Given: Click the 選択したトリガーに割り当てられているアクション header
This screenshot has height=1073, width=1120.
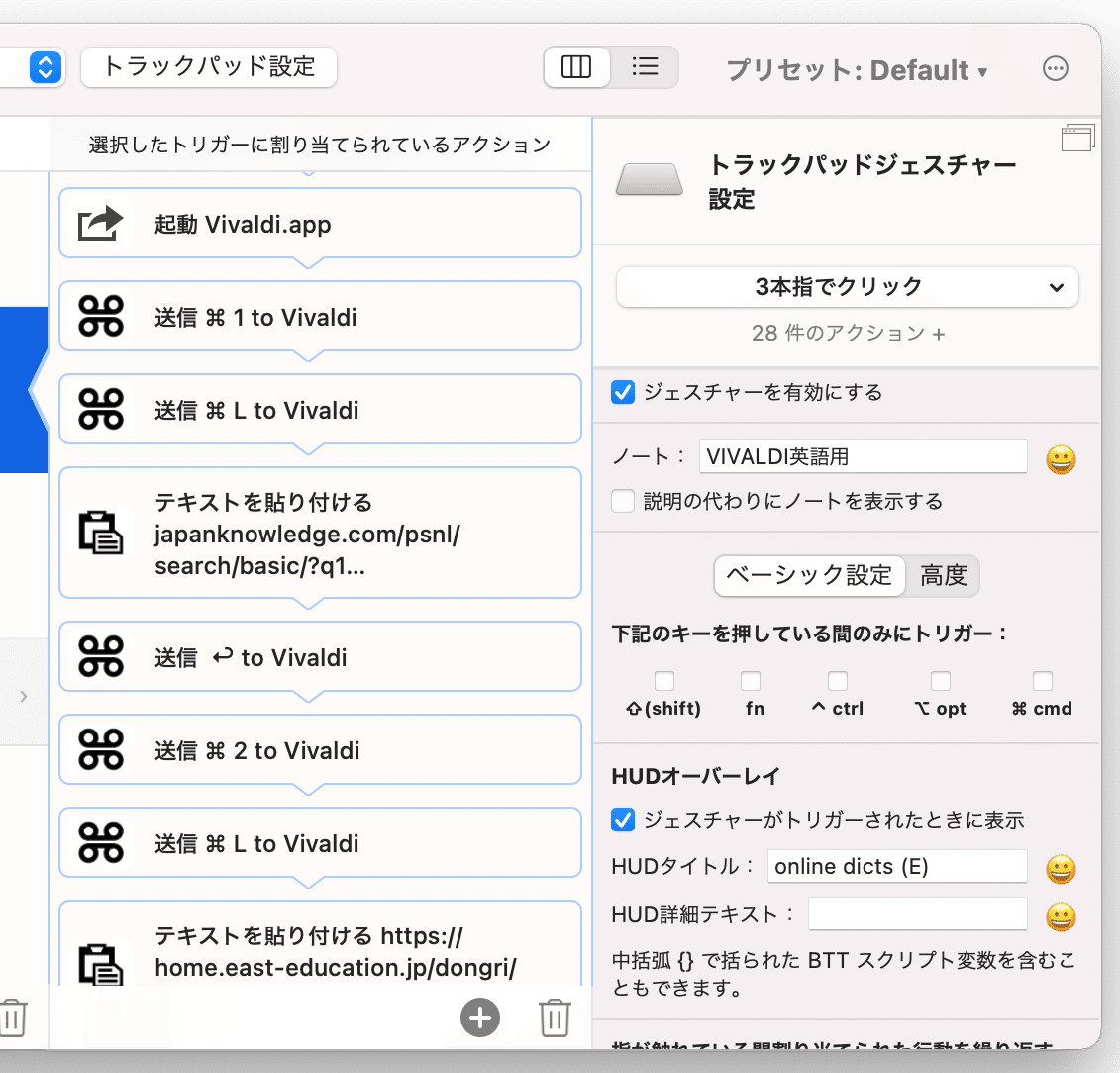Looking at the screenshot, I should (320, 145).
